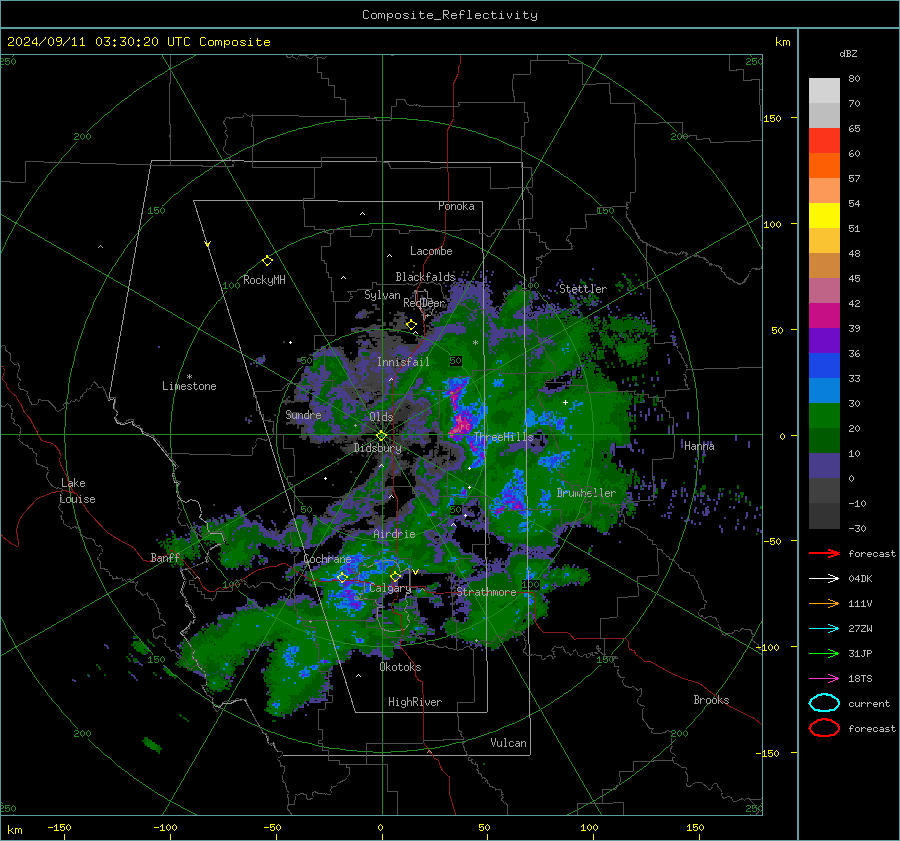This screenshot has width=900, height=841.
Task: Click the cyan current ellipse icon
Action: (824, 703)
